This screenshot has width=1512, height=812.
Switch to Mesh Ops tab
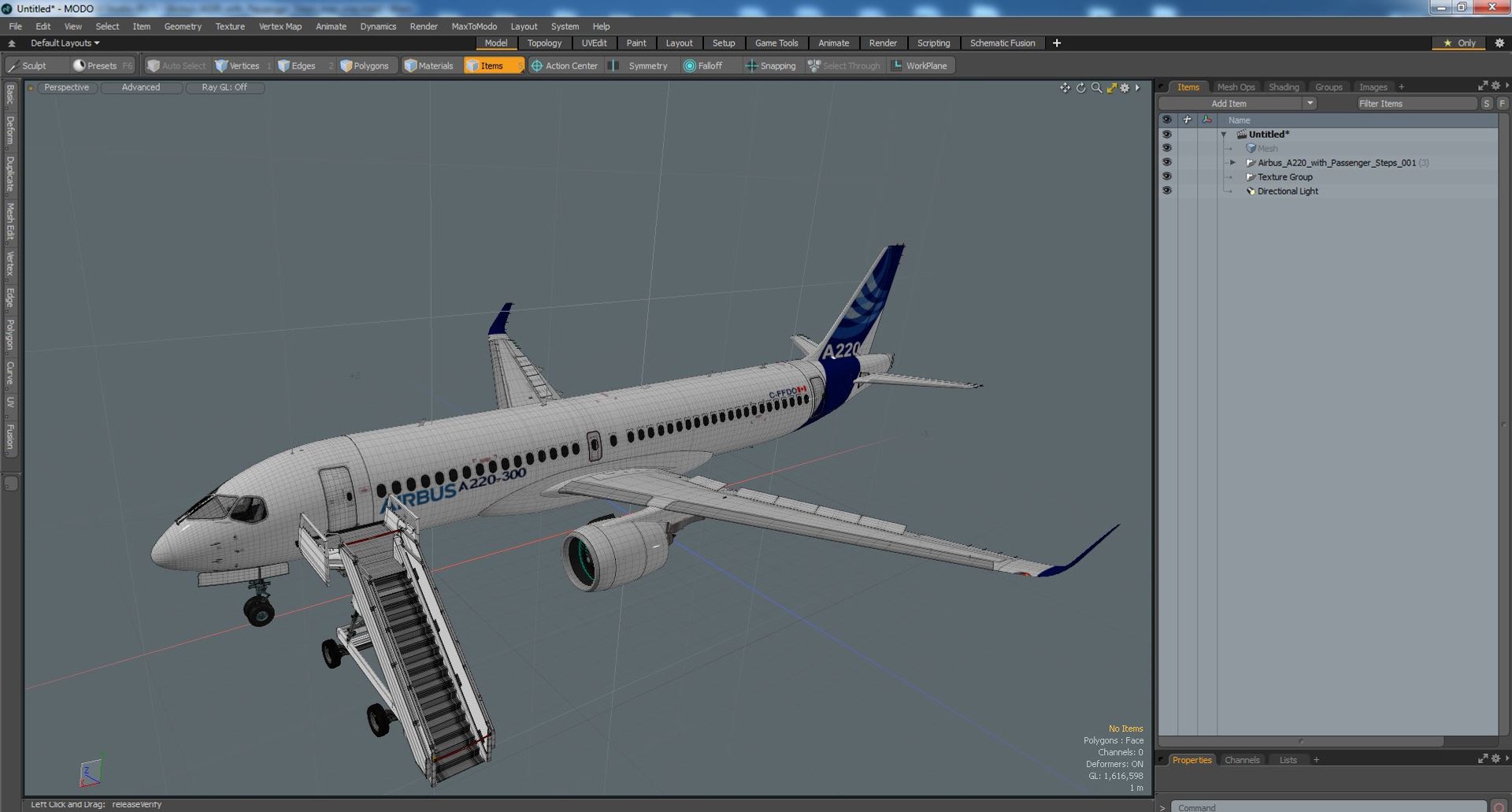coord(1236,87)
